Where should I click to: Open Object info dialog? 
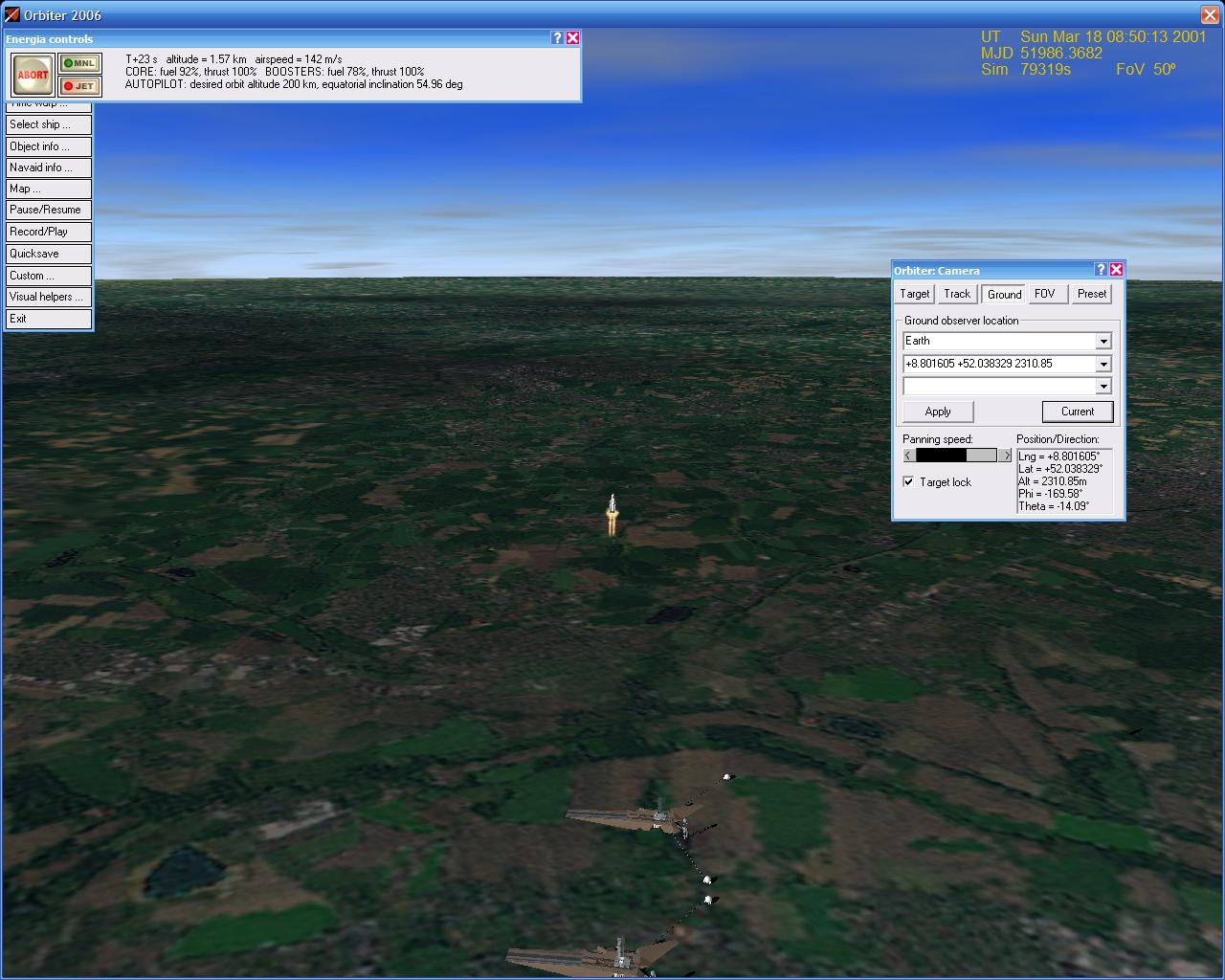pos(49,146)
